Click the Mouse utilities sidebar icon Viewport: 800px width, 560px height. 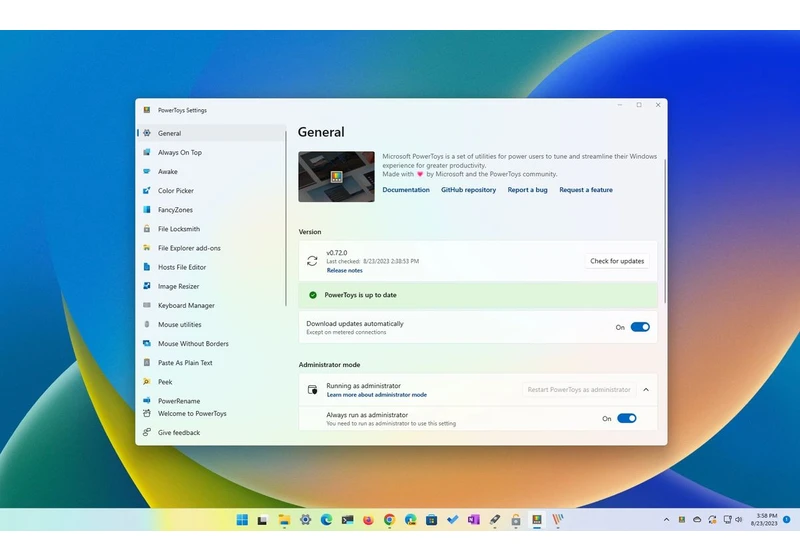(147, 324)
